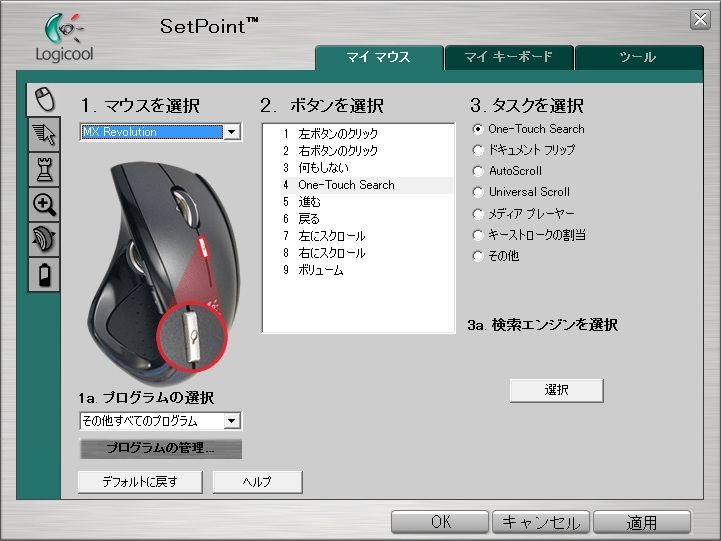The image size is (721, 541).
Task: Select list row 7 左にスクロール
Action: click(x=367, y=236)
